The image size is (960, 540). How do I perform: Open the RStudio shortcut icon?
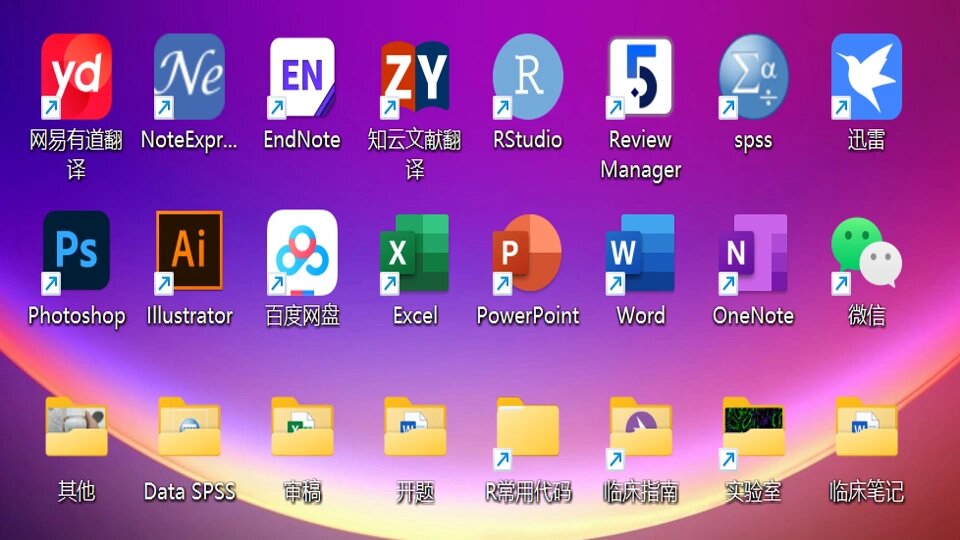pyautogui.click(x=527, y=77)
